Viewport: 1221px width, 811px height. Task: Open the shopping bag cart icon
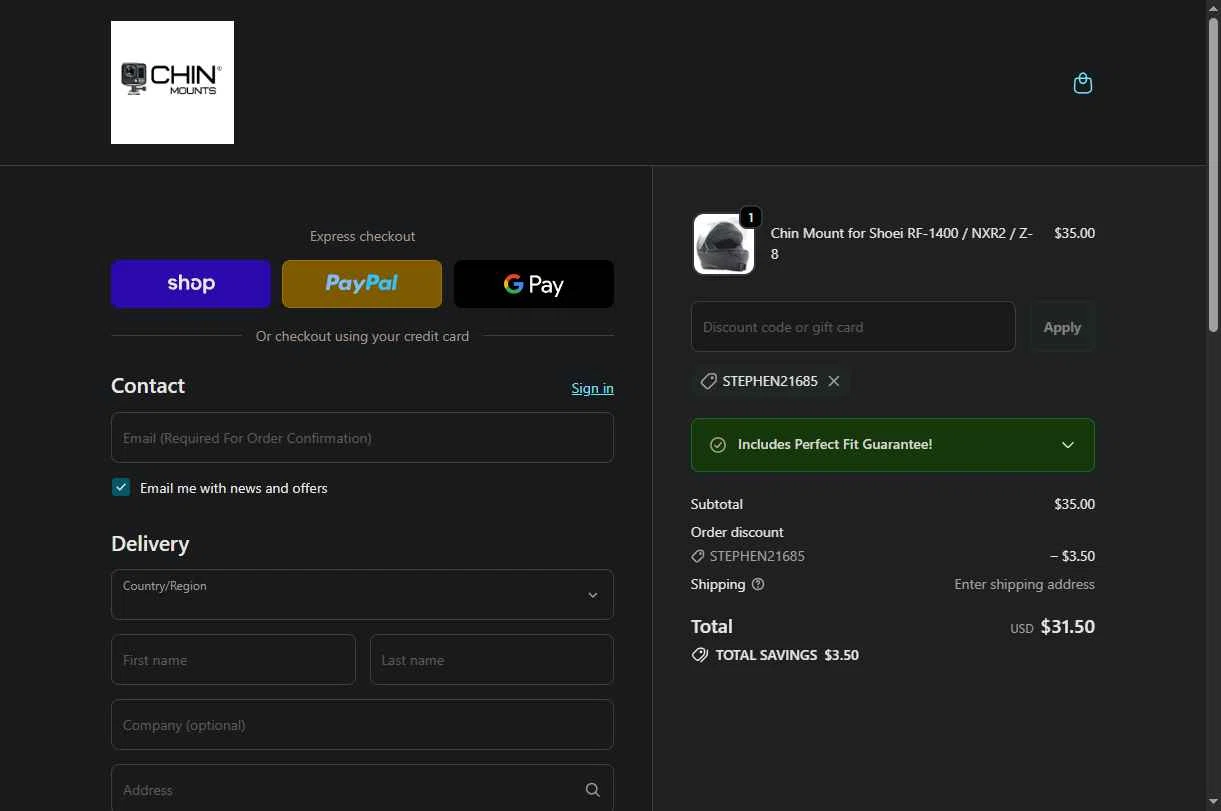[1082, 83]
